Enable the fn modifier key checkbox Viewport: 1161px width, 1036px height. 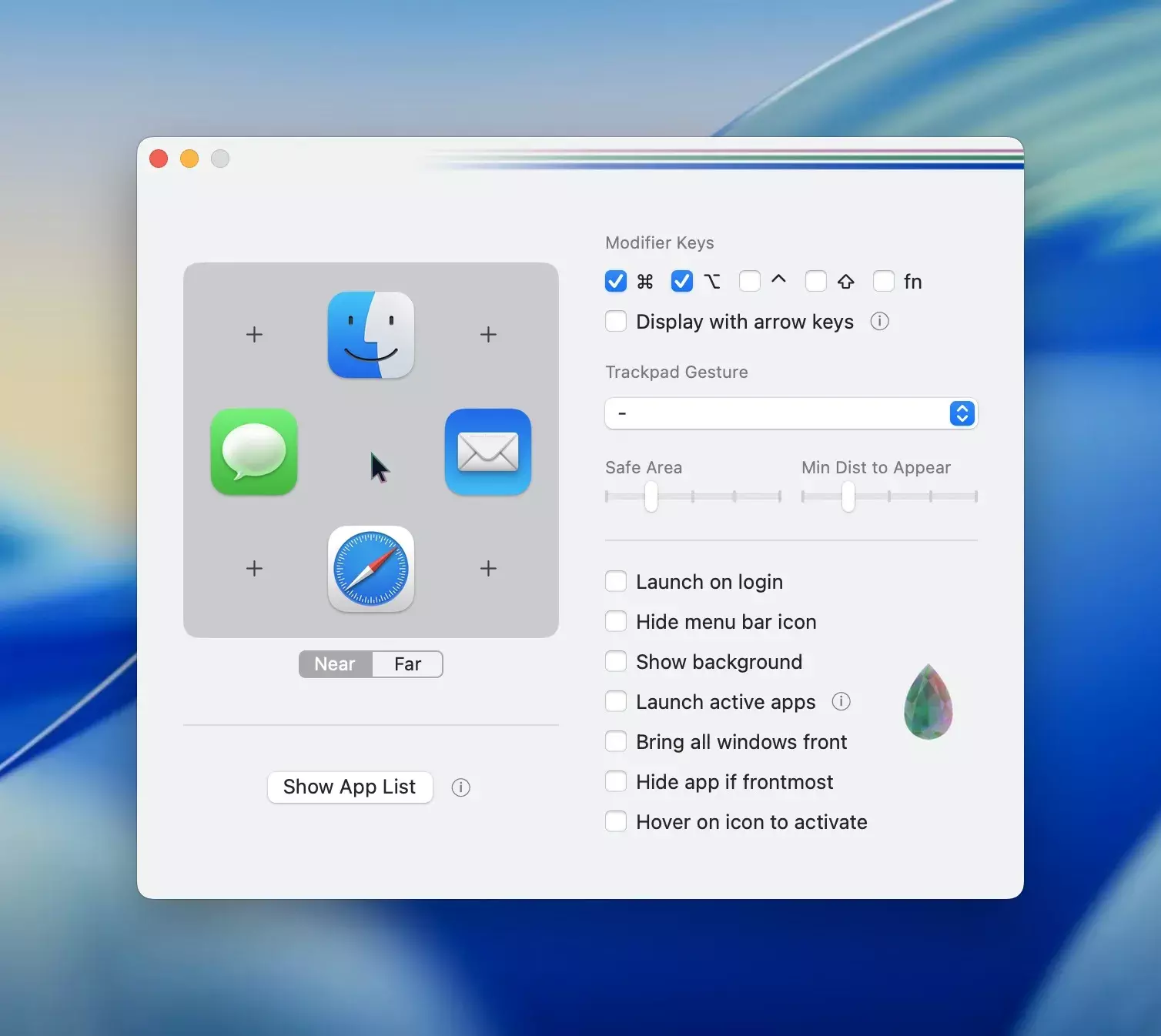[x=884, y=282]
